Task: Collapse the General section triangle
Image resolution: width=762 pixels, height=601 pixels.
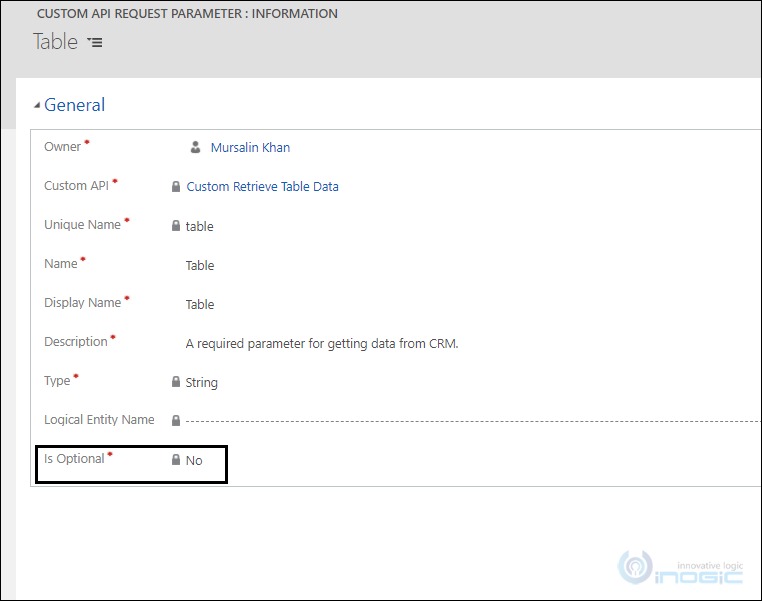Action: click(38, 106)
